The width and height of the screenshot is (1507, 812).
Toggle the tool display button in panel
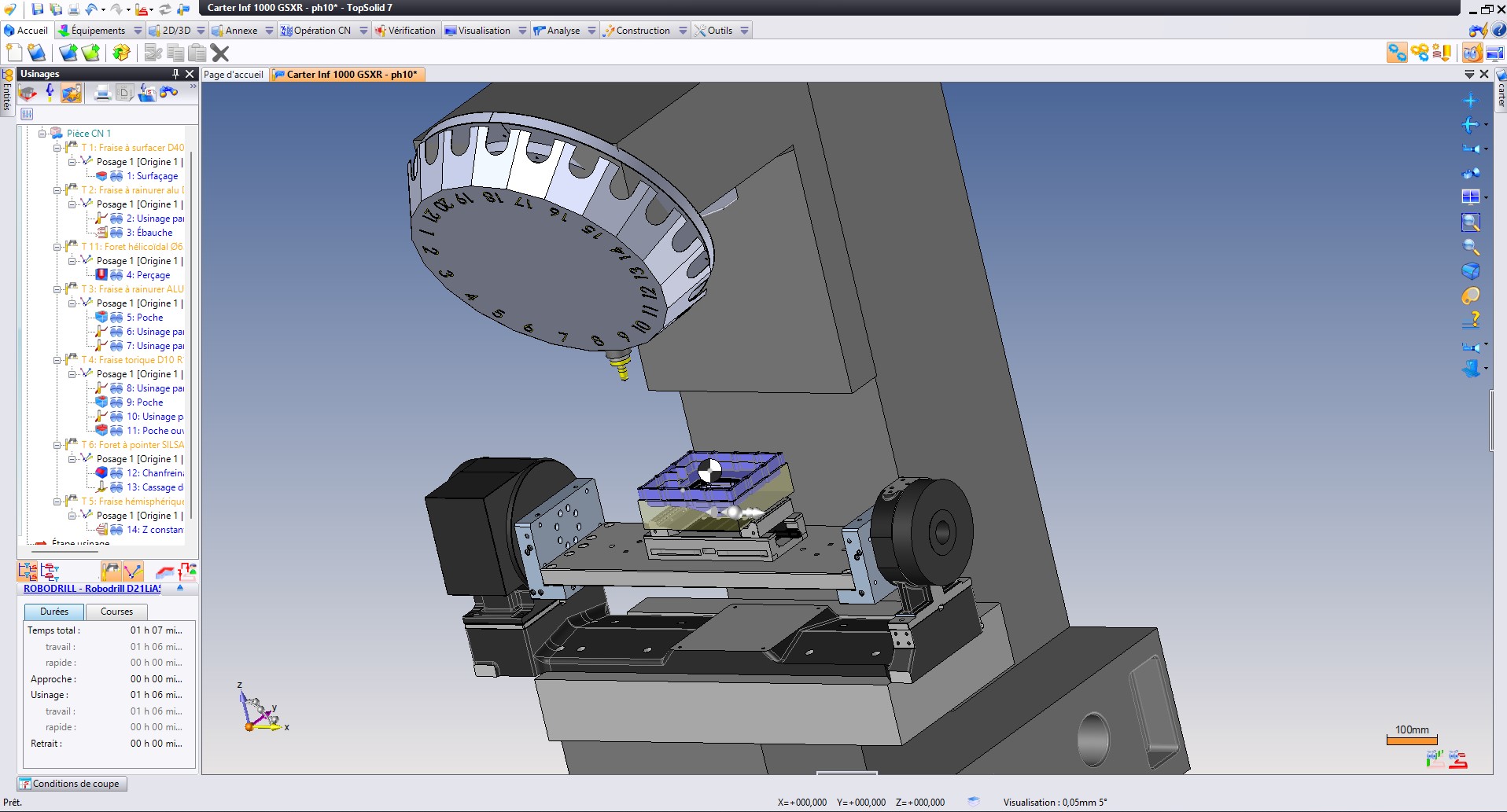pos(111,571)
